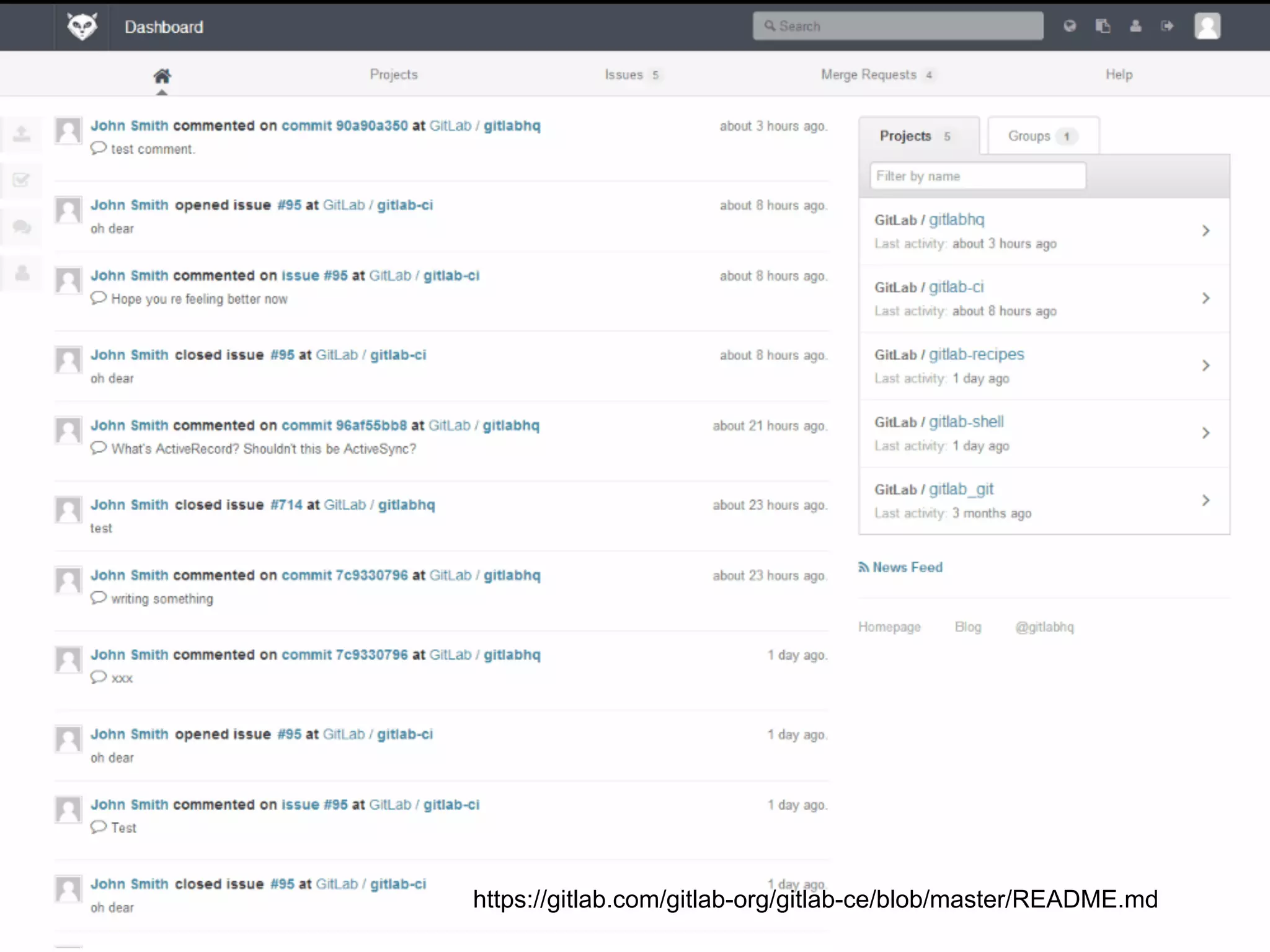1270x952 pixels.
Task: Click comment bubble icon next to 'xxx'
Action: pyautogui.click(x=99, y=677)
